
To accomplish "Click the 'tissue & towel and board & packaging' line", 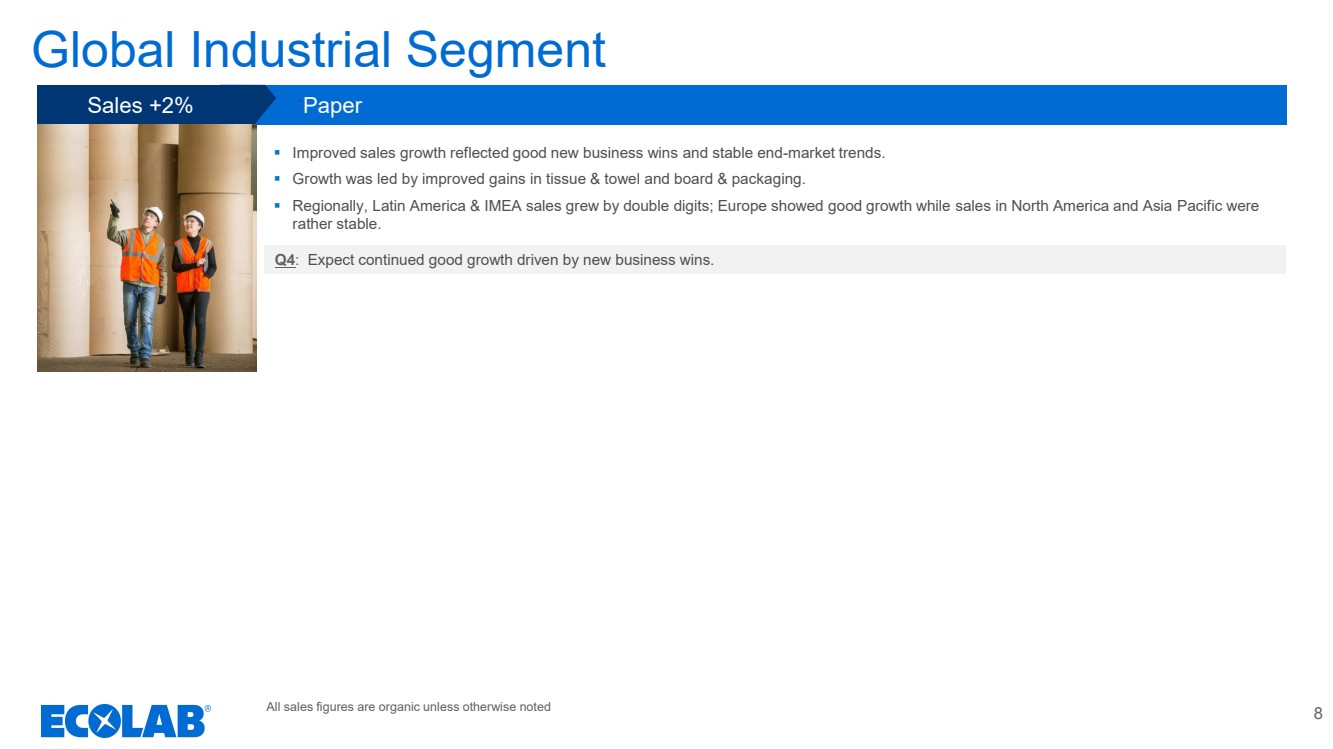I will tap(548, 179).
